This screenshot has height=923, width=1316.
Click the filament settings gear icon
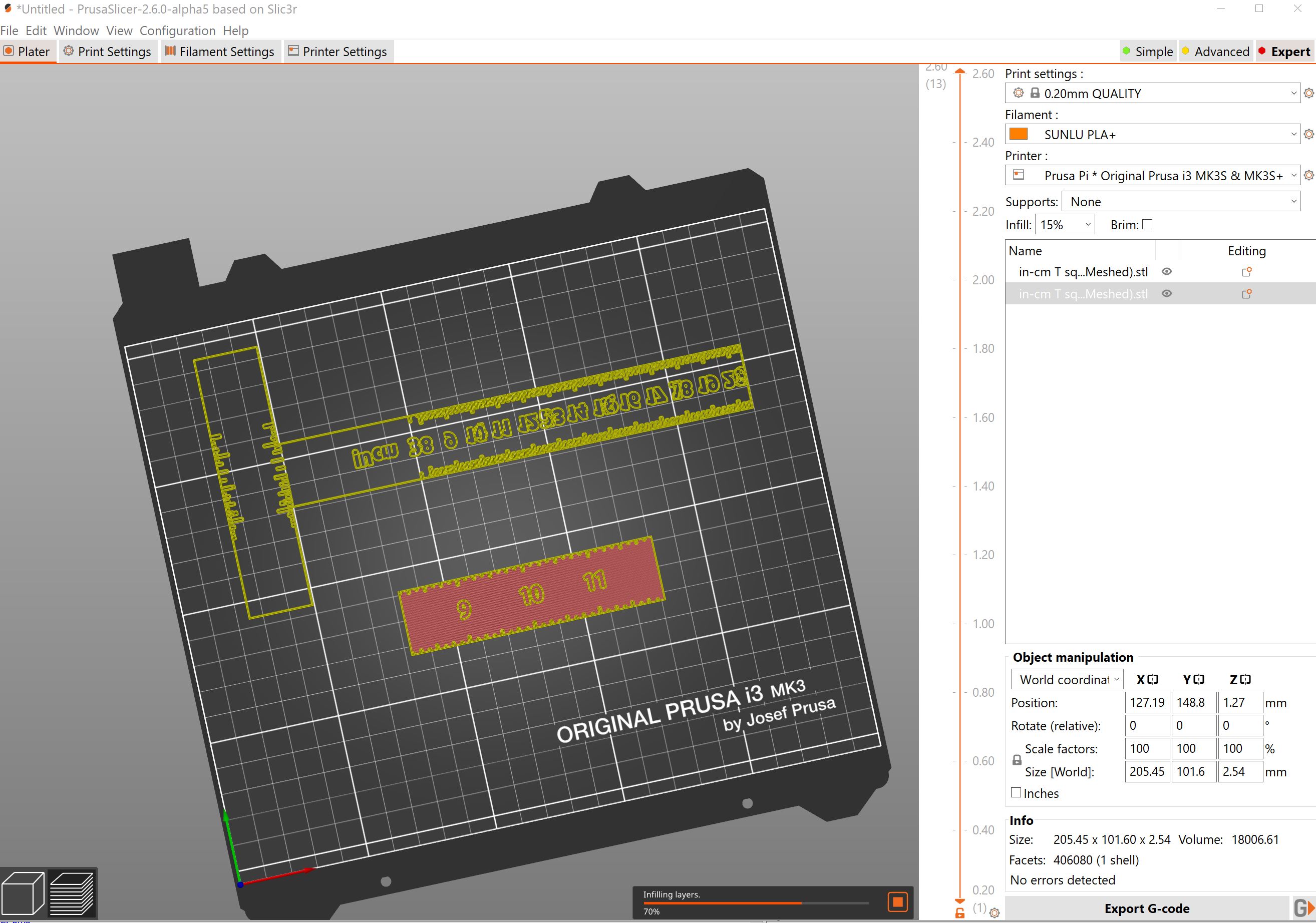(x=1308, y=134)
